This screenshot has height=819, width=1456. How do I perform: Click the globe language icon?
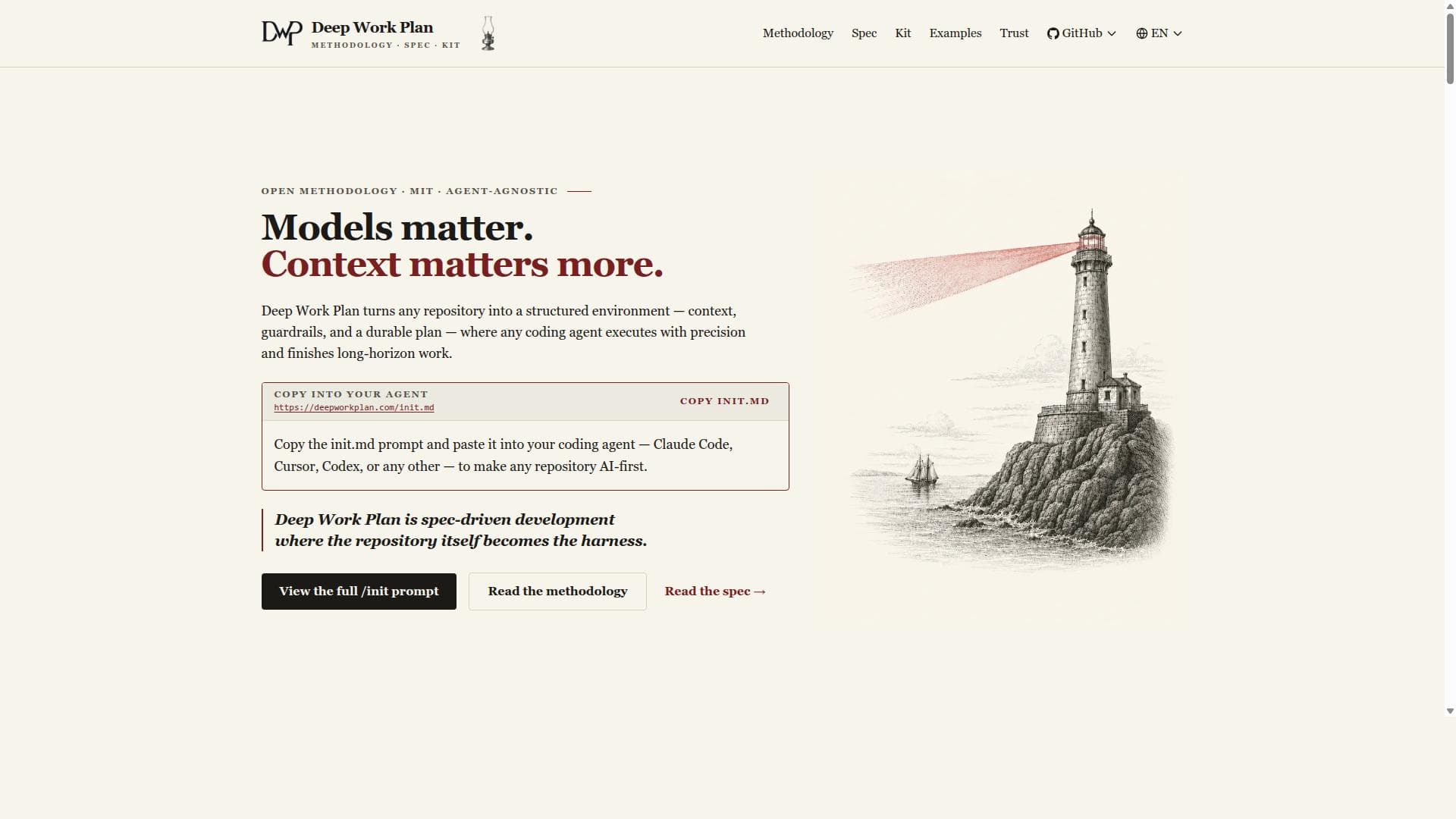pos(1141,33)
